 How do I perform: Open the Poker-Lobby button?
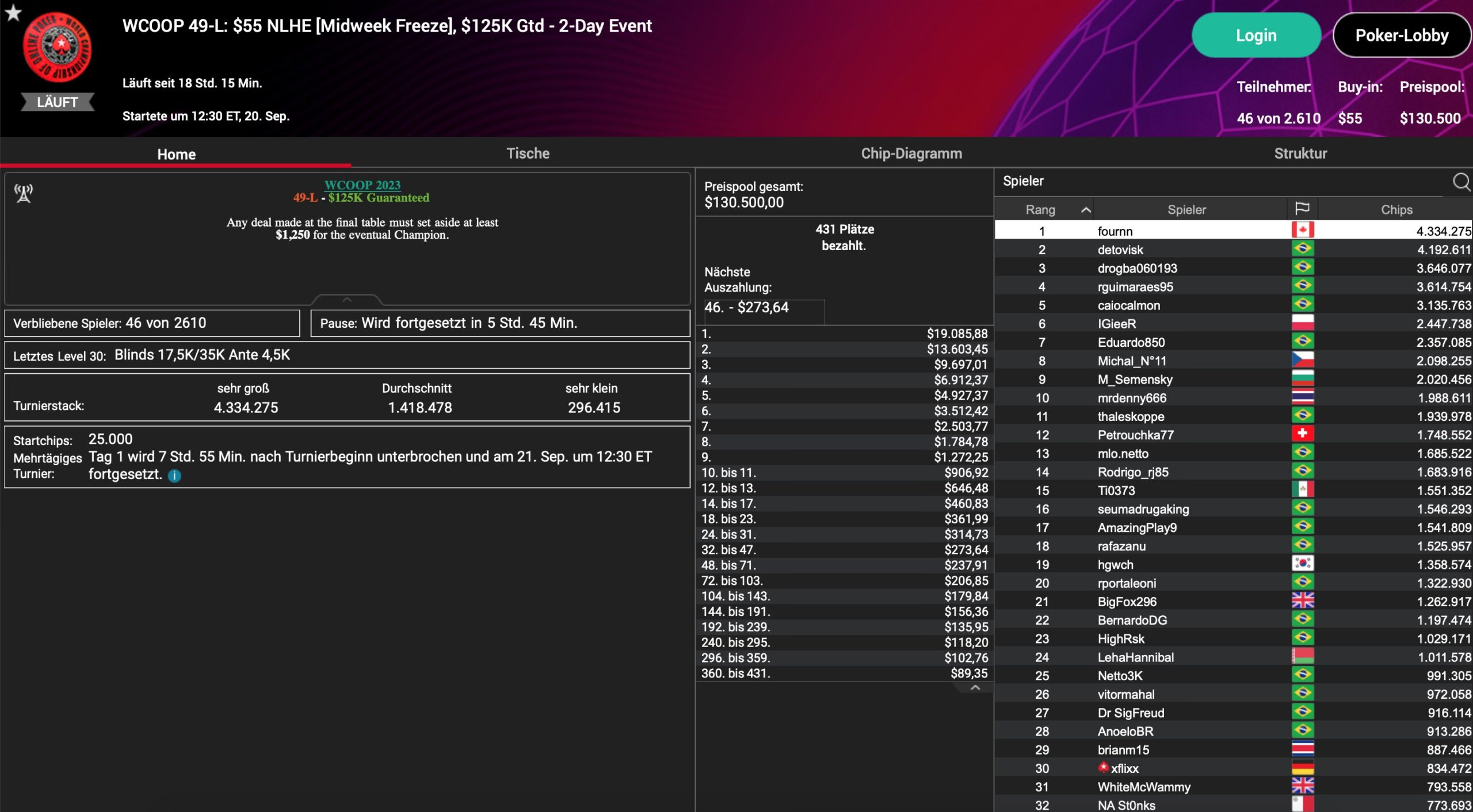click(x=1401, y=36)
